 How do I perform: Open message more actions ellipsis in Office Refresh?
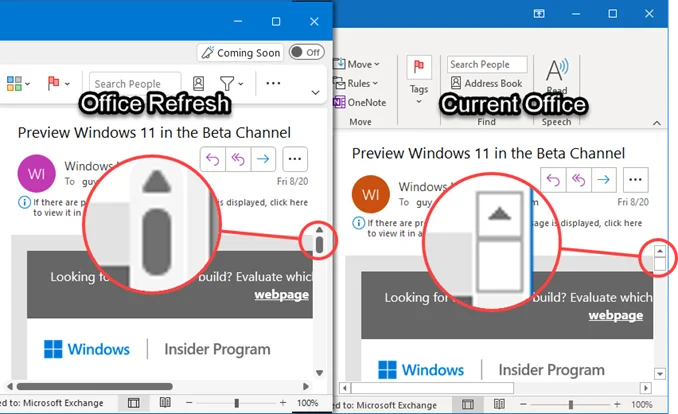(295, 159)
